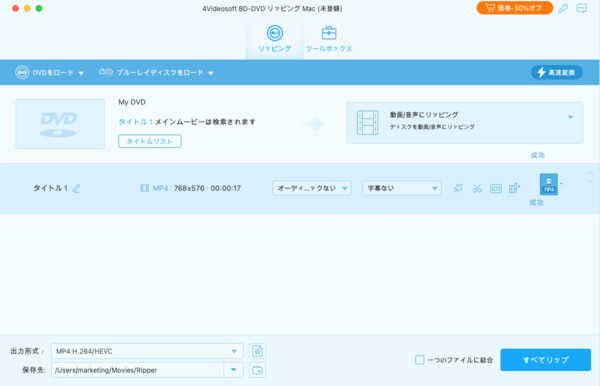Open the 字幕ない subtitle dropdown
This screenshot has height=386, width=600.
coord(402,188)
